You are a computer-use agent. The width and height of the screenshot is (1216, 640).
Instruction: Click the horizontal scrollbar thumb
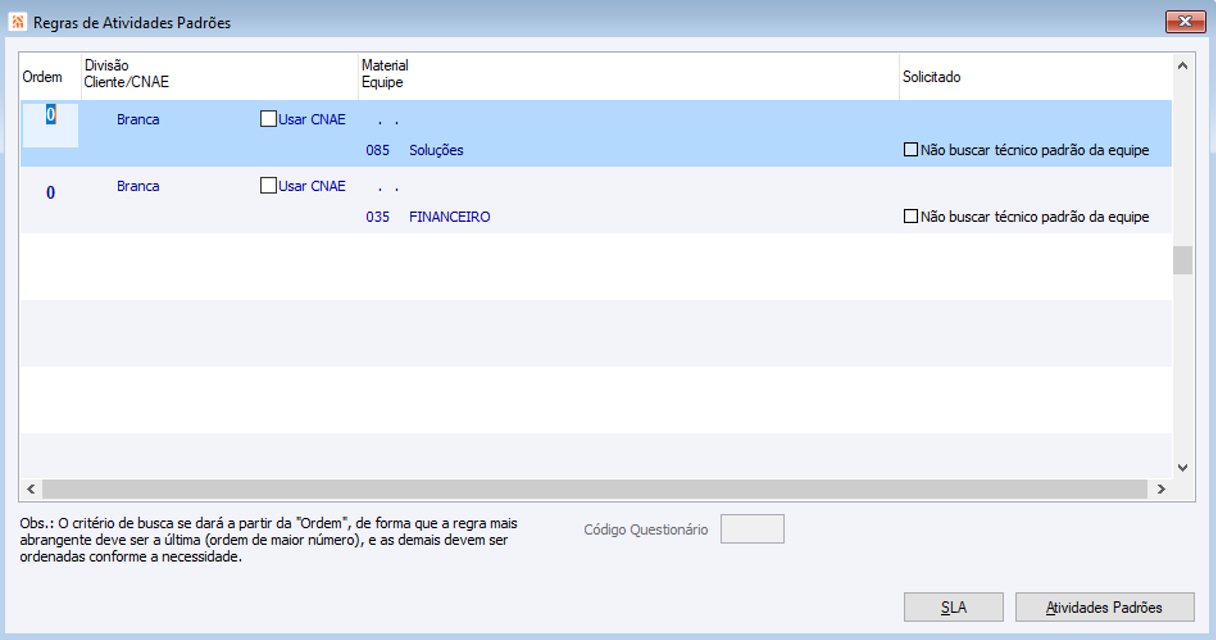(594, 489)
